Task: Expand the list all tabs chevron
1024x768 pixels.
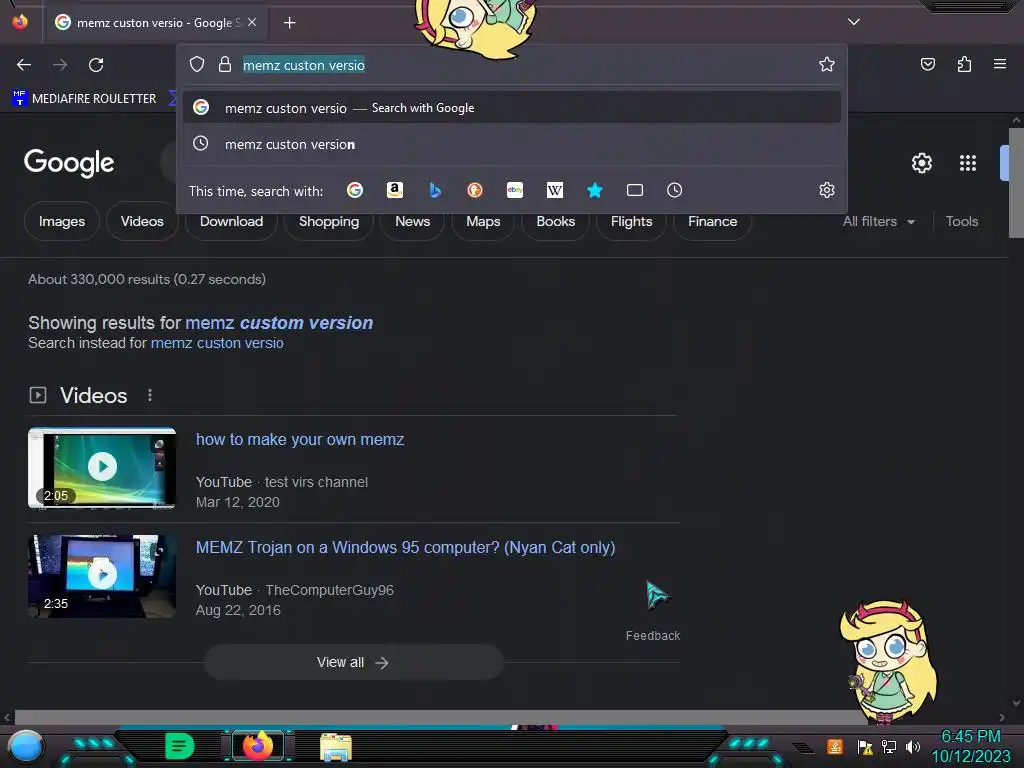Action: pos(854,22)
